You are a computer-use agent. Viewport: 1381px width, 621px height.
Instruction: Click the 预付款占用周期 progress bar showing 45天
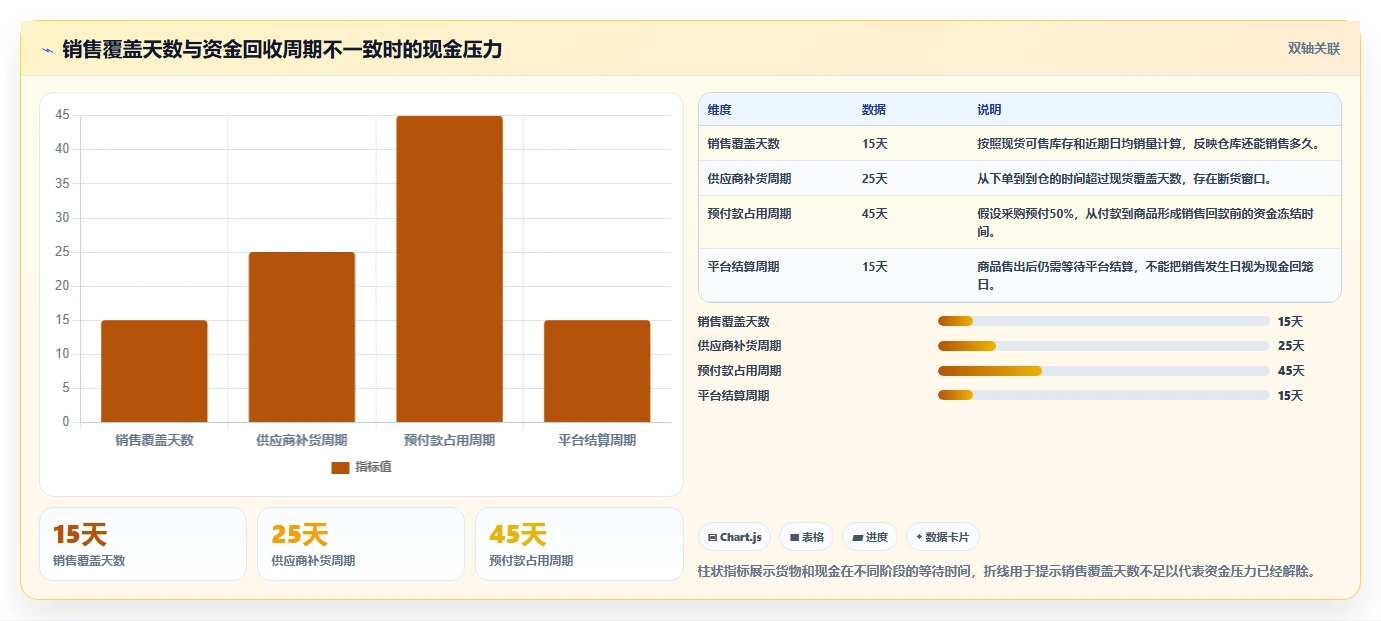pos(1104,371)
